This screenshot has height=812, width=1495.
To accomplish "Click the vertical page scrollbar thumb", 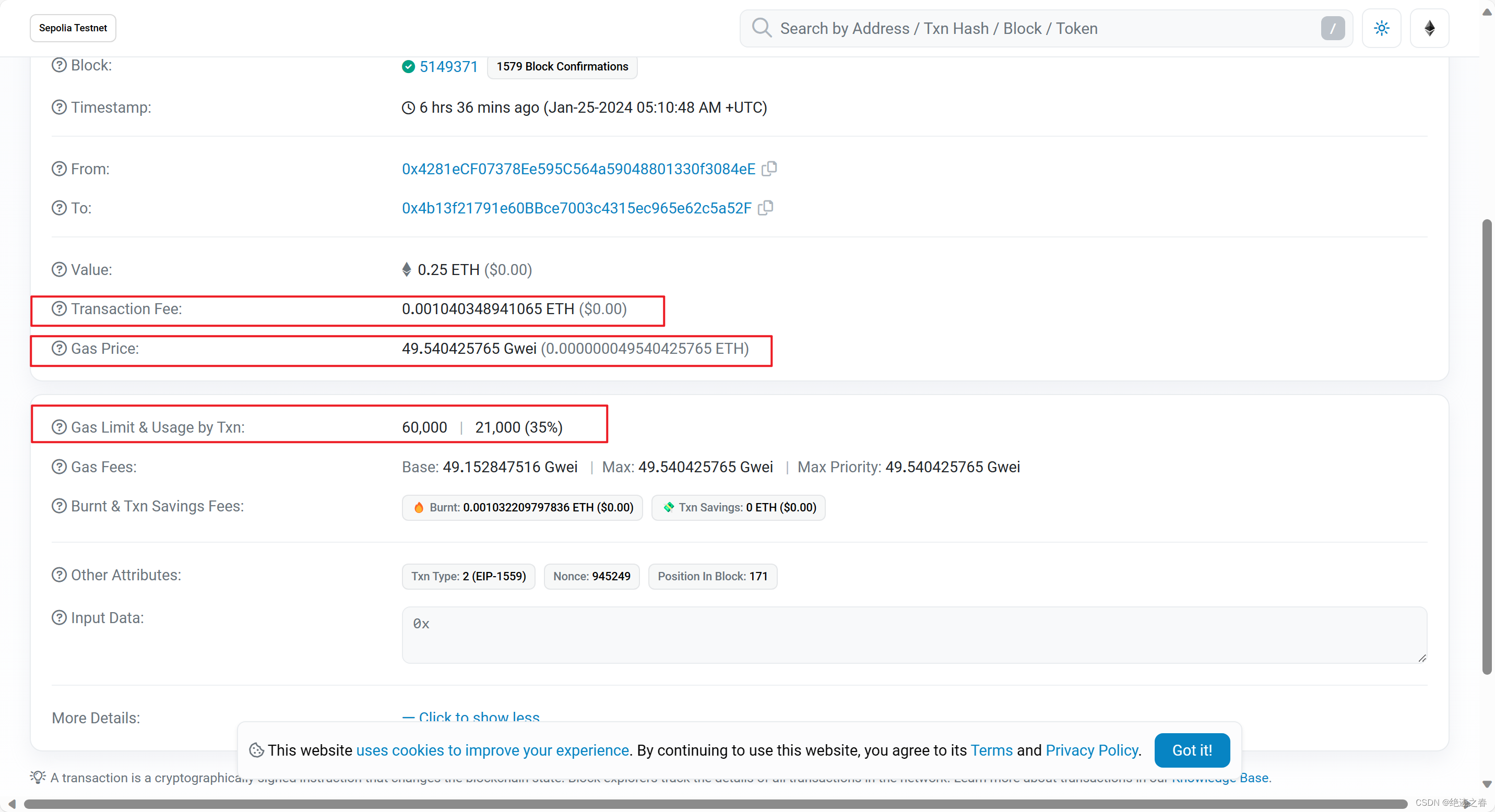I will [x=1486, y=447].
